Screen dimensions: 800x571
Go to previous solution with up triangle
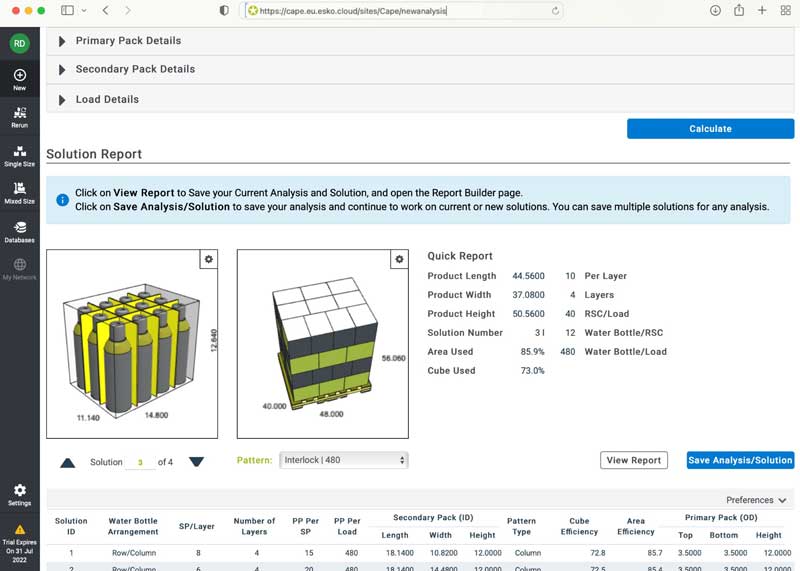click(x=68, y=462)
